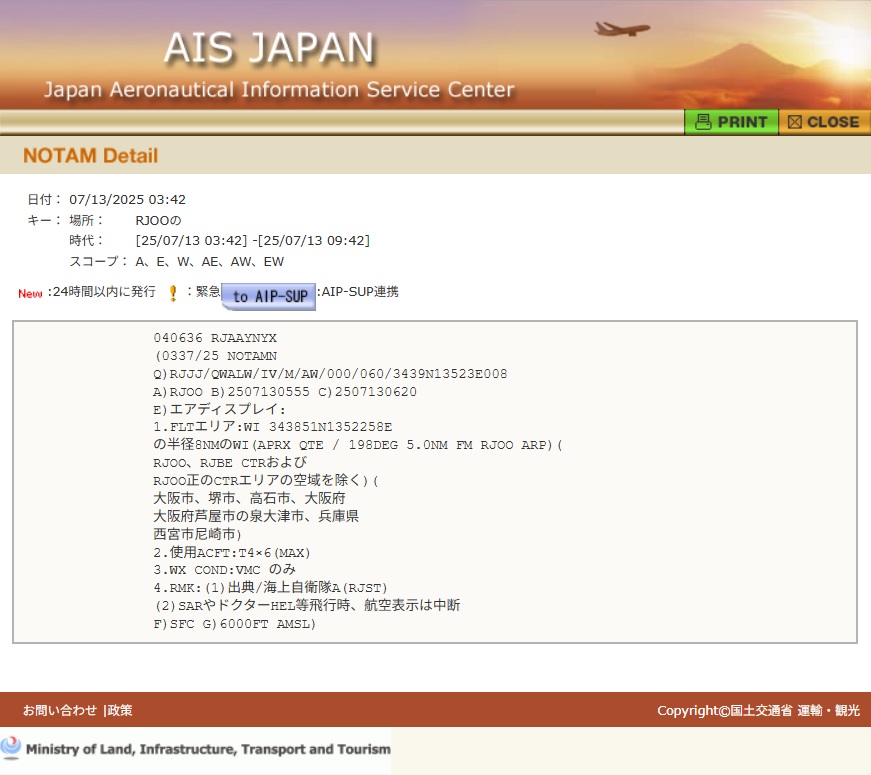Screen dimensions: 871x775
Task: Select the 1.FLTエリア:WI 343851N1352258E line
Action: [x=273, y=427]
